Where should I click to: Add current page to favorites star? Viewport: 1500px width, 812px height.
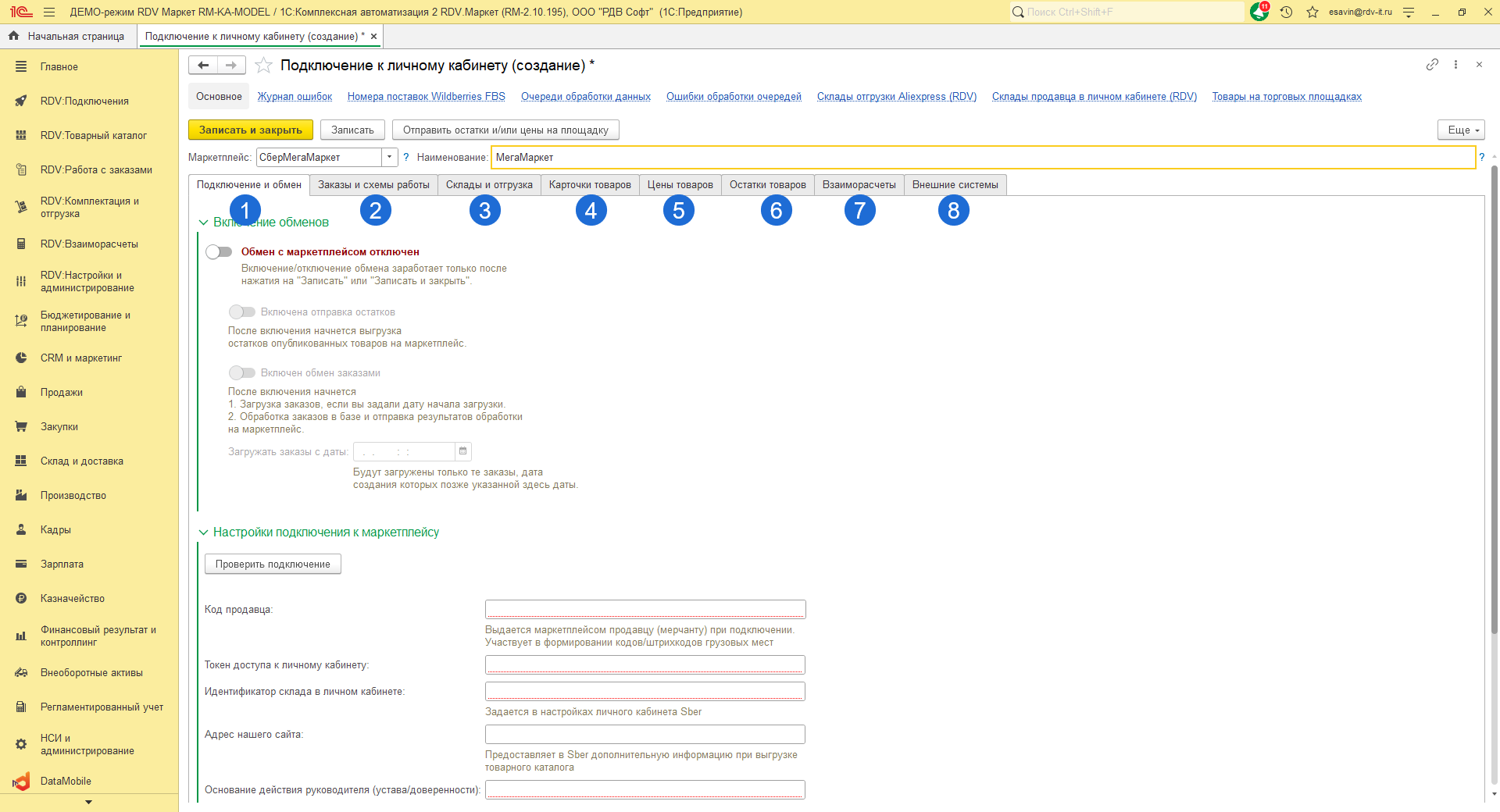coord(264,66)
